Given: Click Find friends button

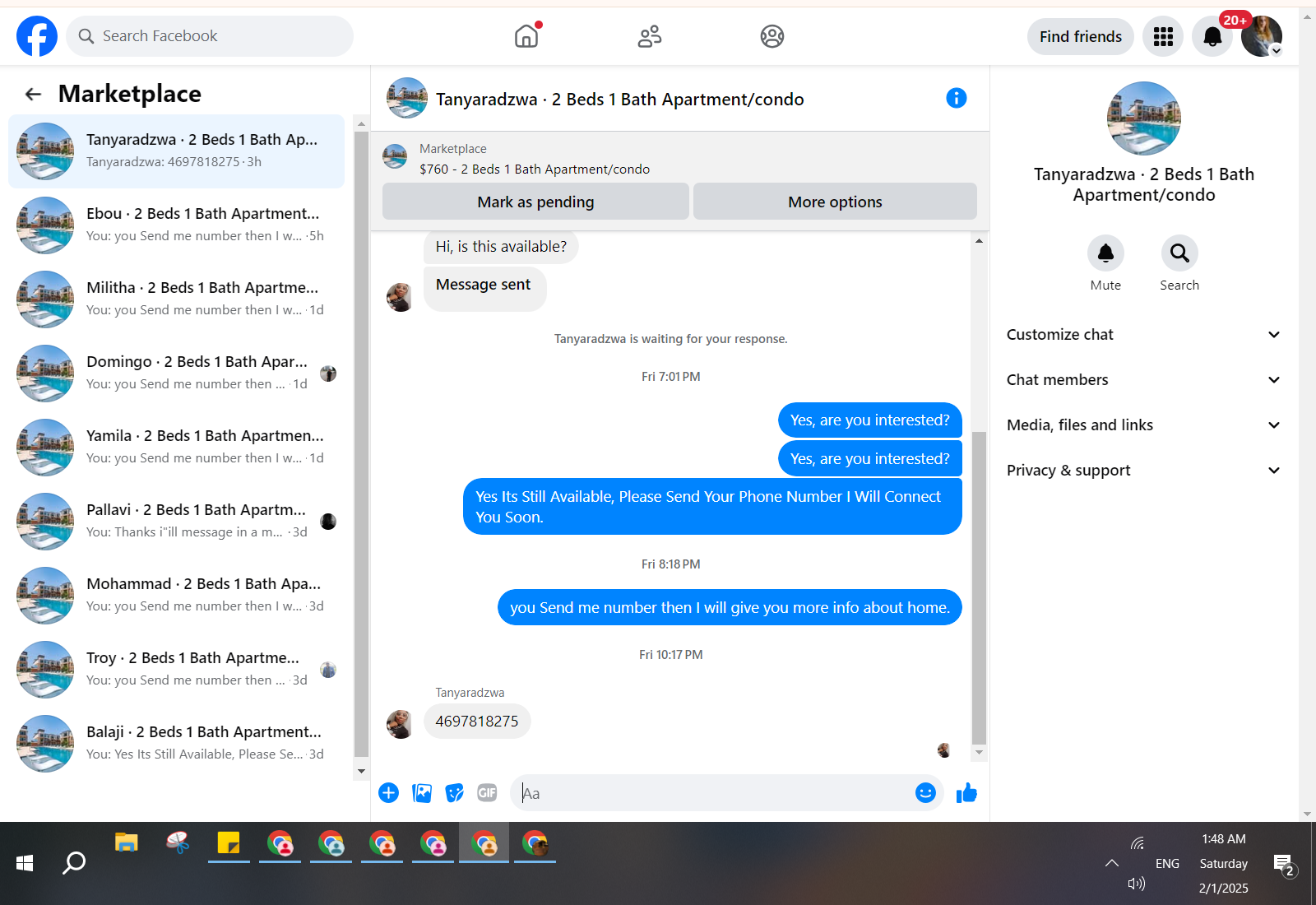Looking at the screenshot, I should [x=1080, y=36].
